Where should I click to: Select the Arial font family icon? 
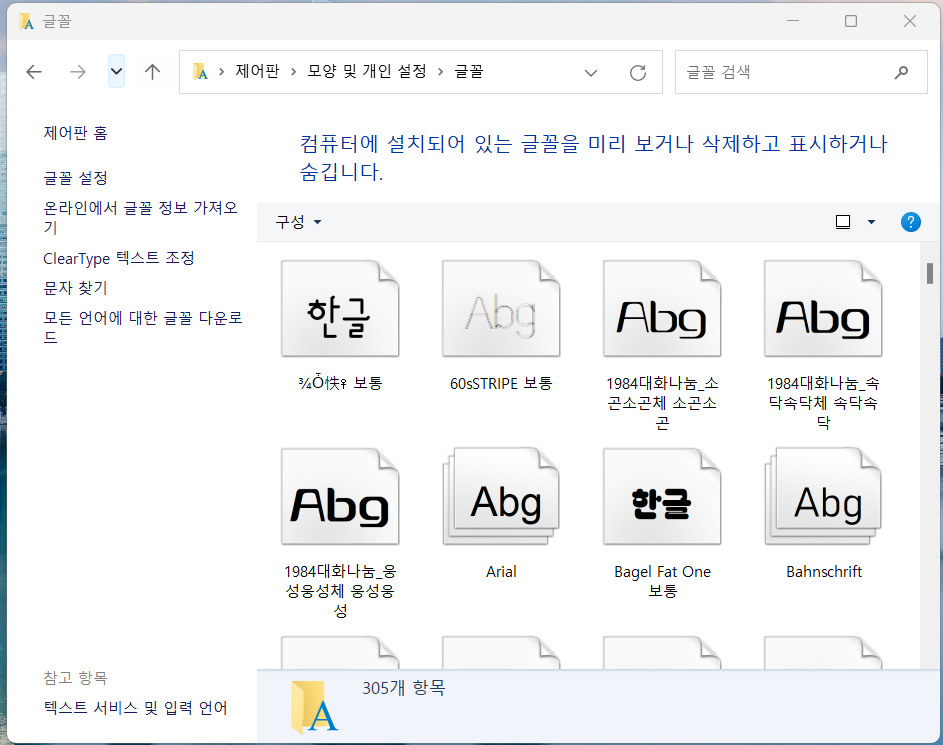501,497
